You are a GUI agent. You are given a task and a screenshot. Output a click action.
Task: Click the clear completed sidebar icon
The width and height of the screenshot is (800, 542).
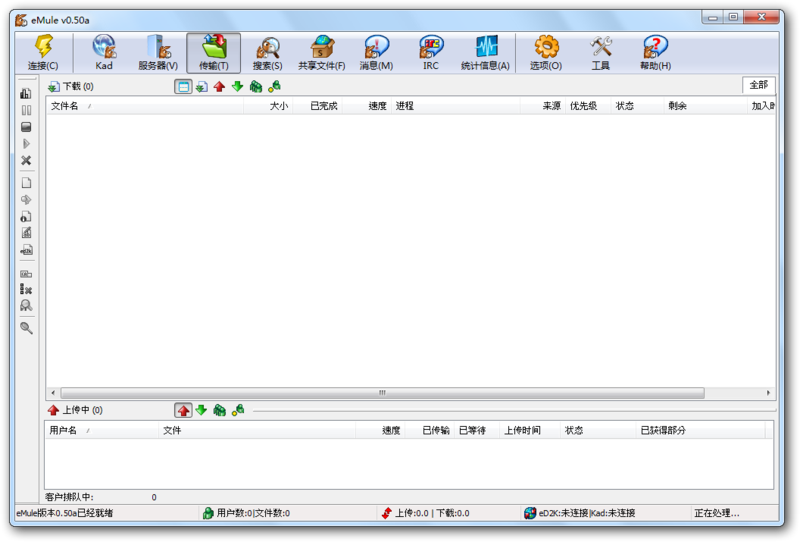[26, 289]
